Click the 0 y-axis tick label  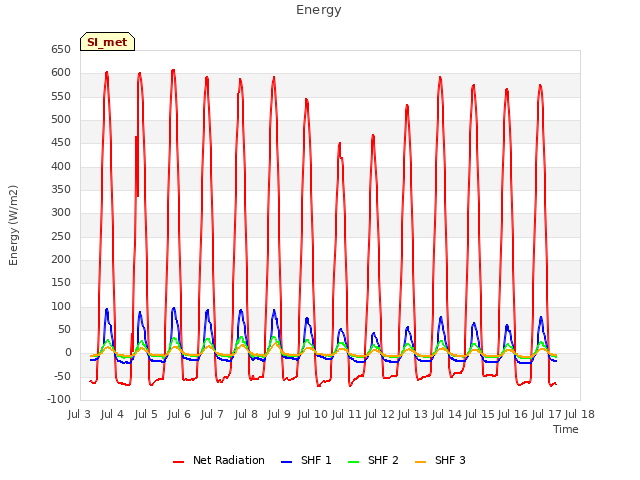[x=68, y=353]
